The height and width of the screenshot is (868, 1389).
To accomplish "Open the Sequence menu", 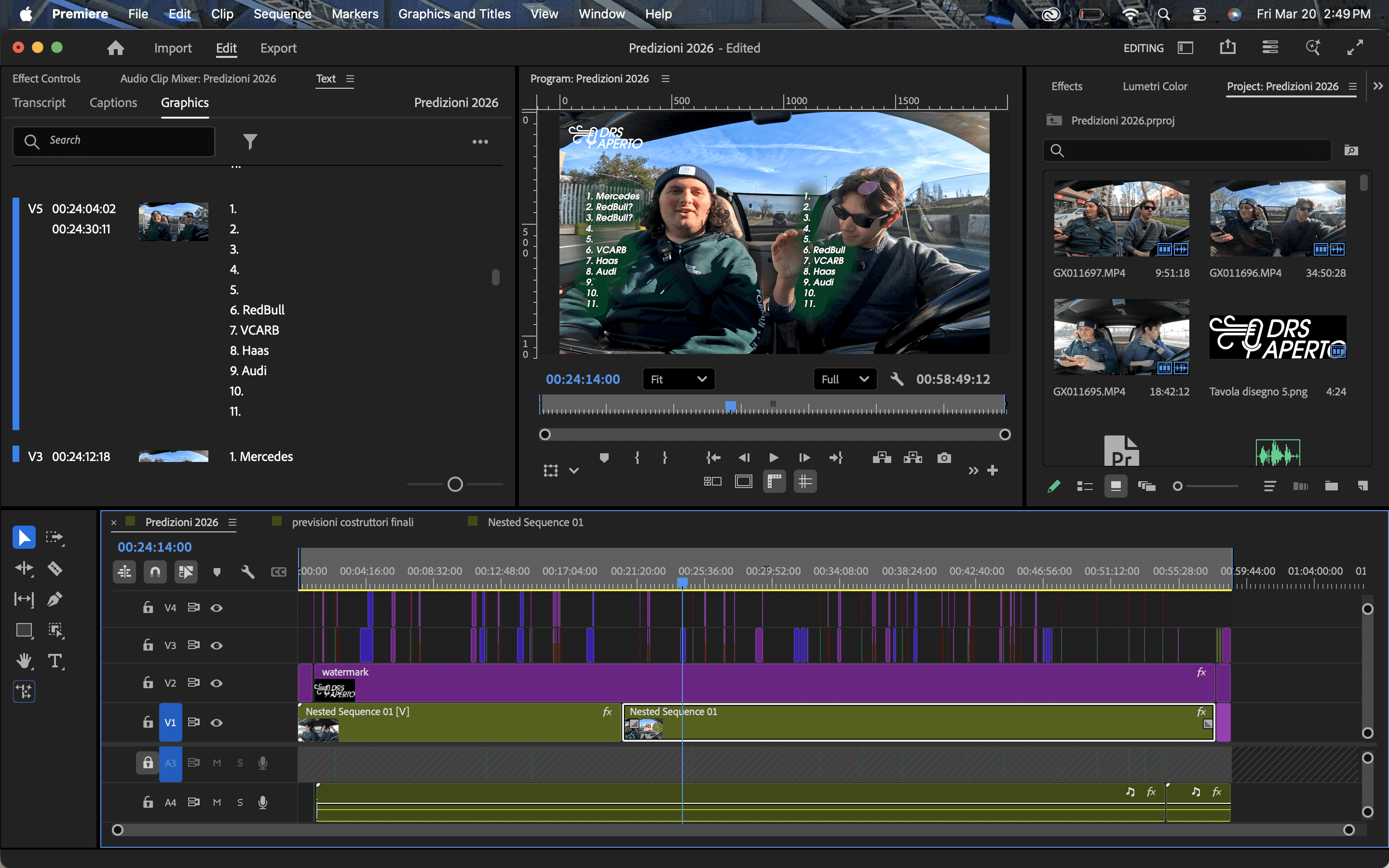I will point(282,14).
